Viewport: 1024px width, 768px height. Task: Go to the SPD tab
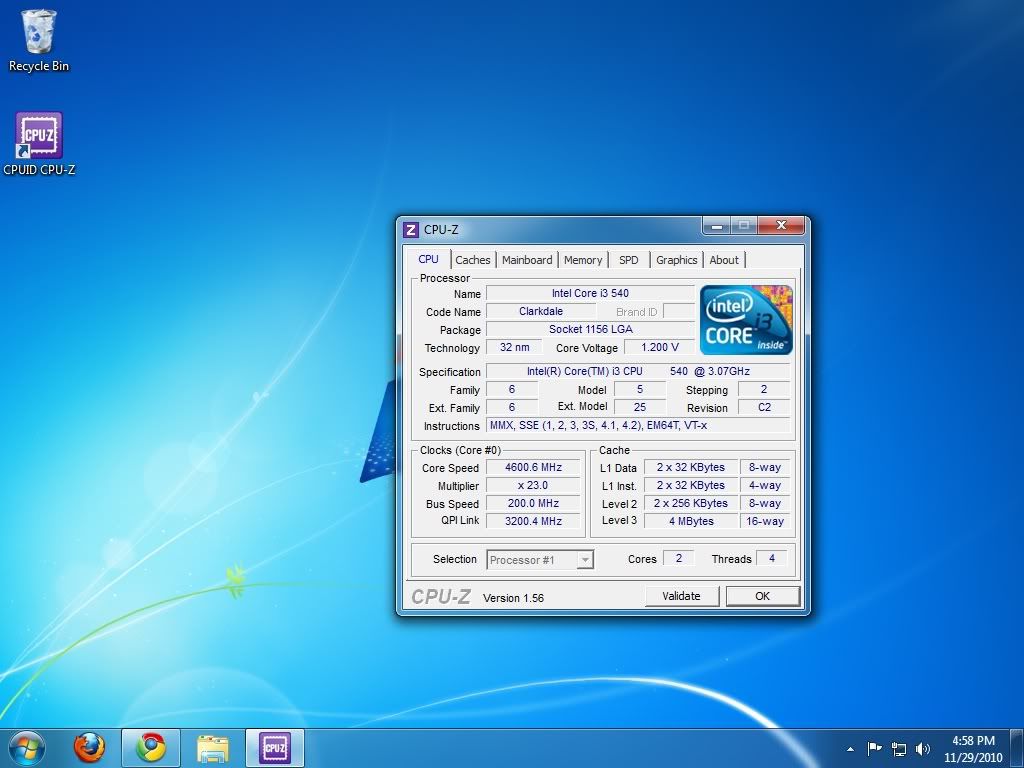click(x=628, y=260)
